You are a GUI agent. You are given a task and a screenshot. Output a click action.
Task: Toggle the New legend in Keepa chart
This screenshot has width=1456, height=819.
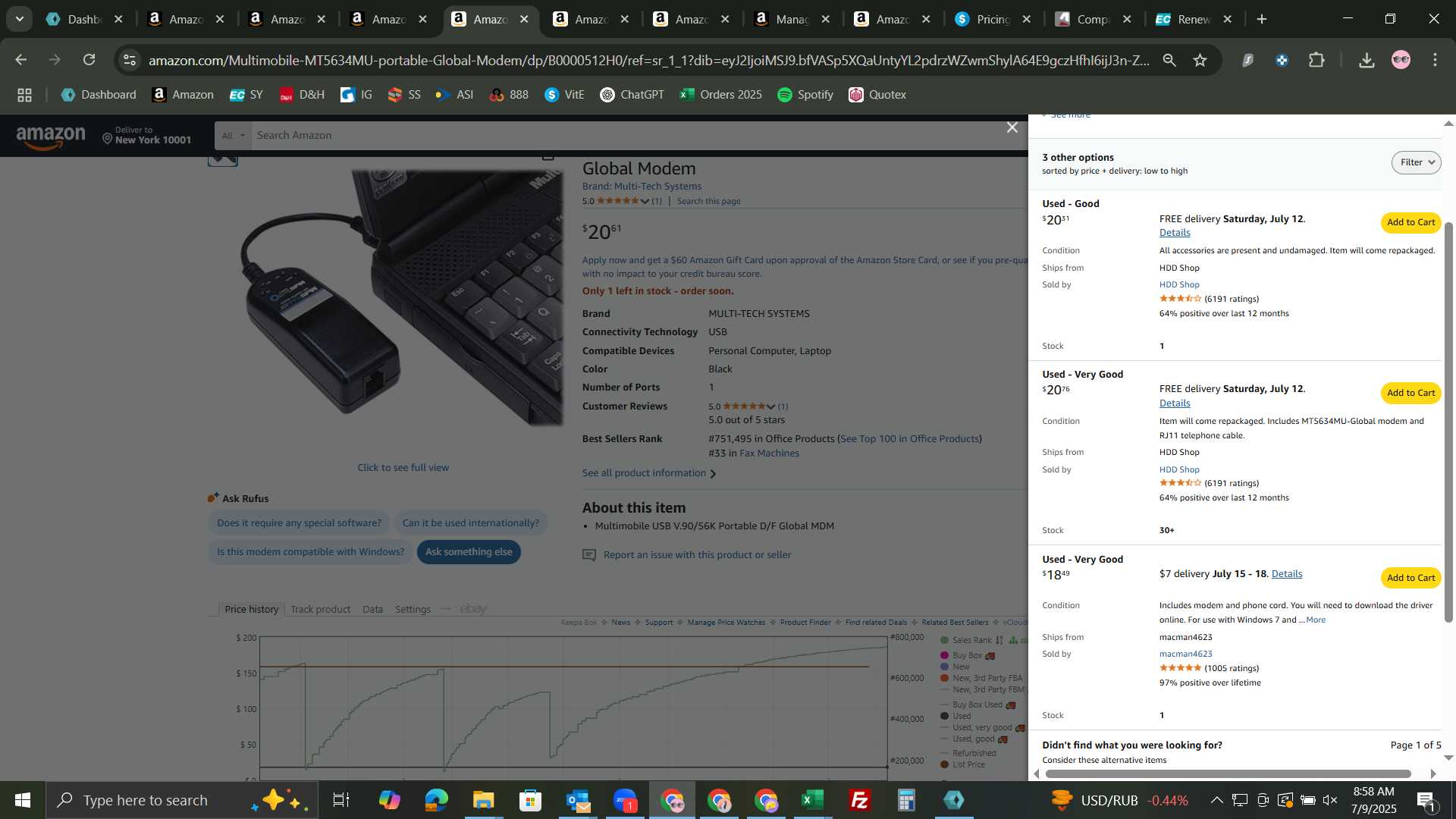pos(955,667)
